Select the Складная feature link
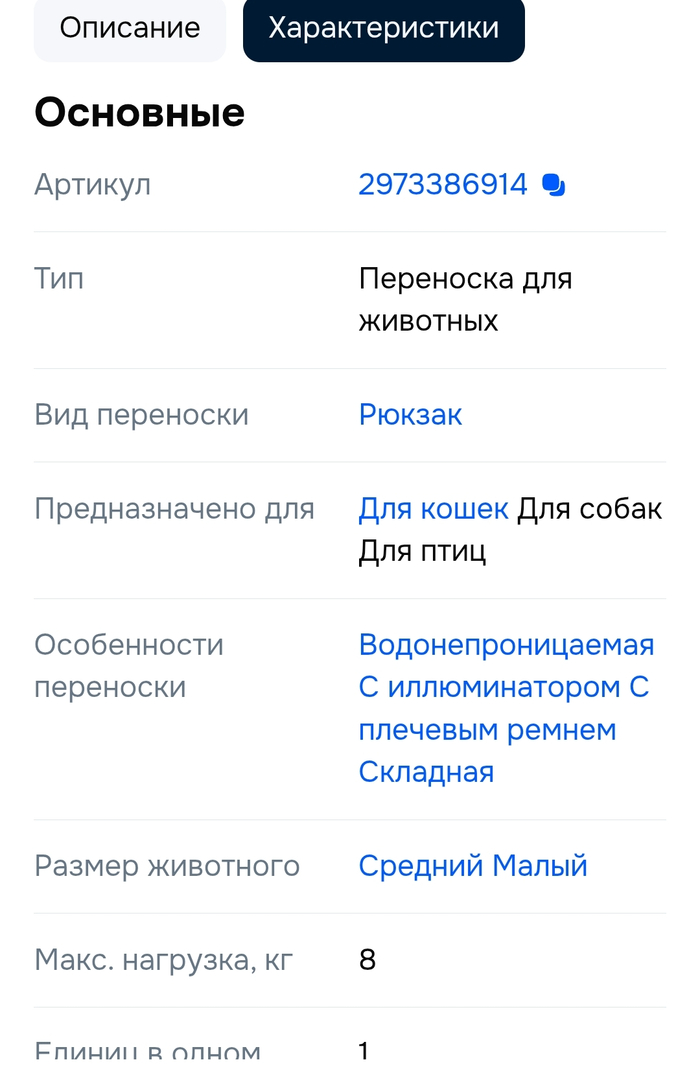 tap(426, 772)
